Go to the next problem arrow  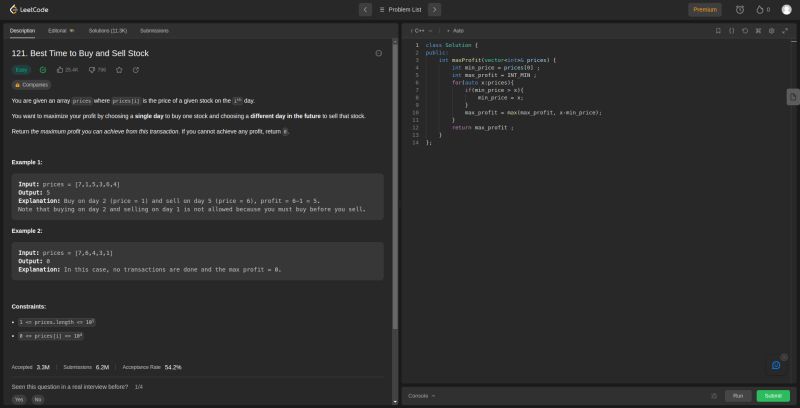(435, 9)
